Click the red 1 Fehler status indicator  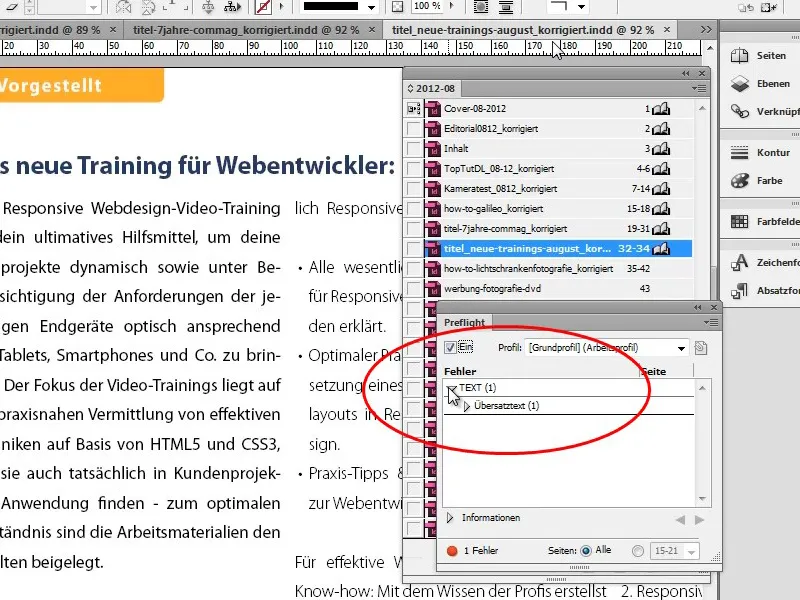coord(452,551)
